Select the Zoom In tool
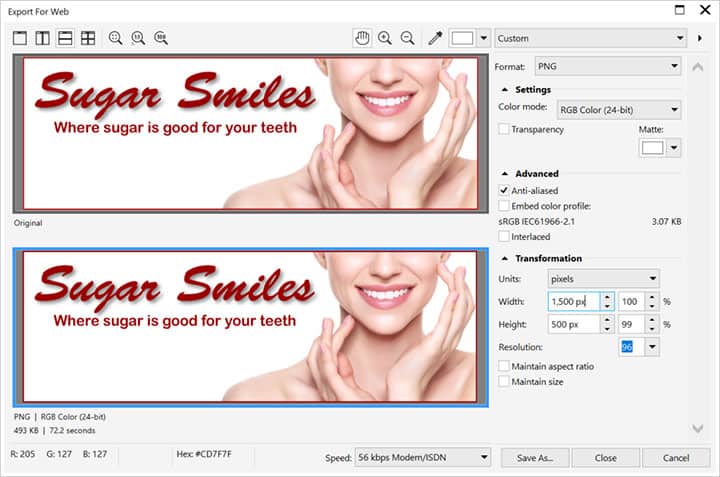This screenshot has width=720, height=477. [x=385, y=38]
